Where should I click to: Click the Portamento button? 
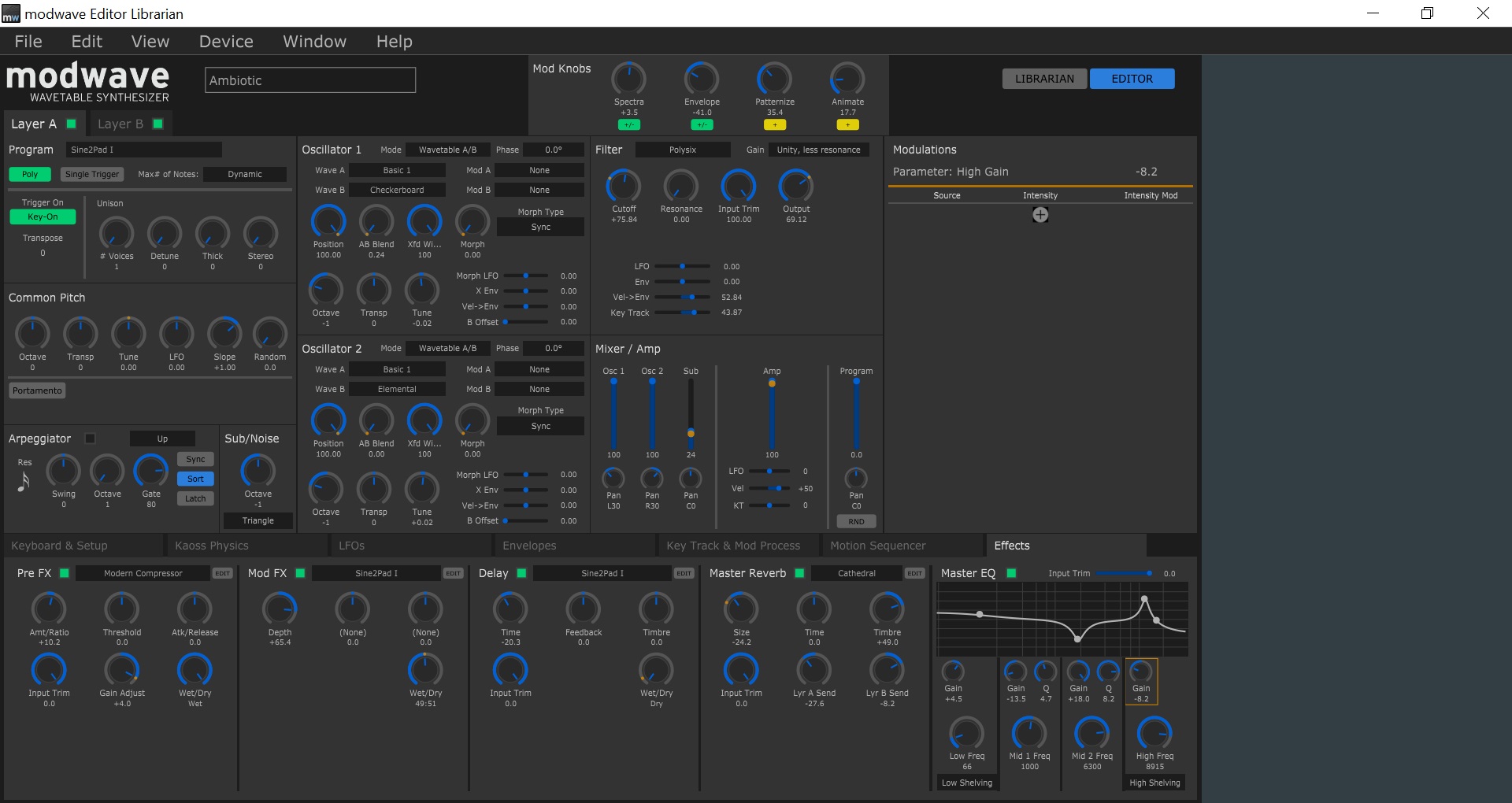point(37,390)
